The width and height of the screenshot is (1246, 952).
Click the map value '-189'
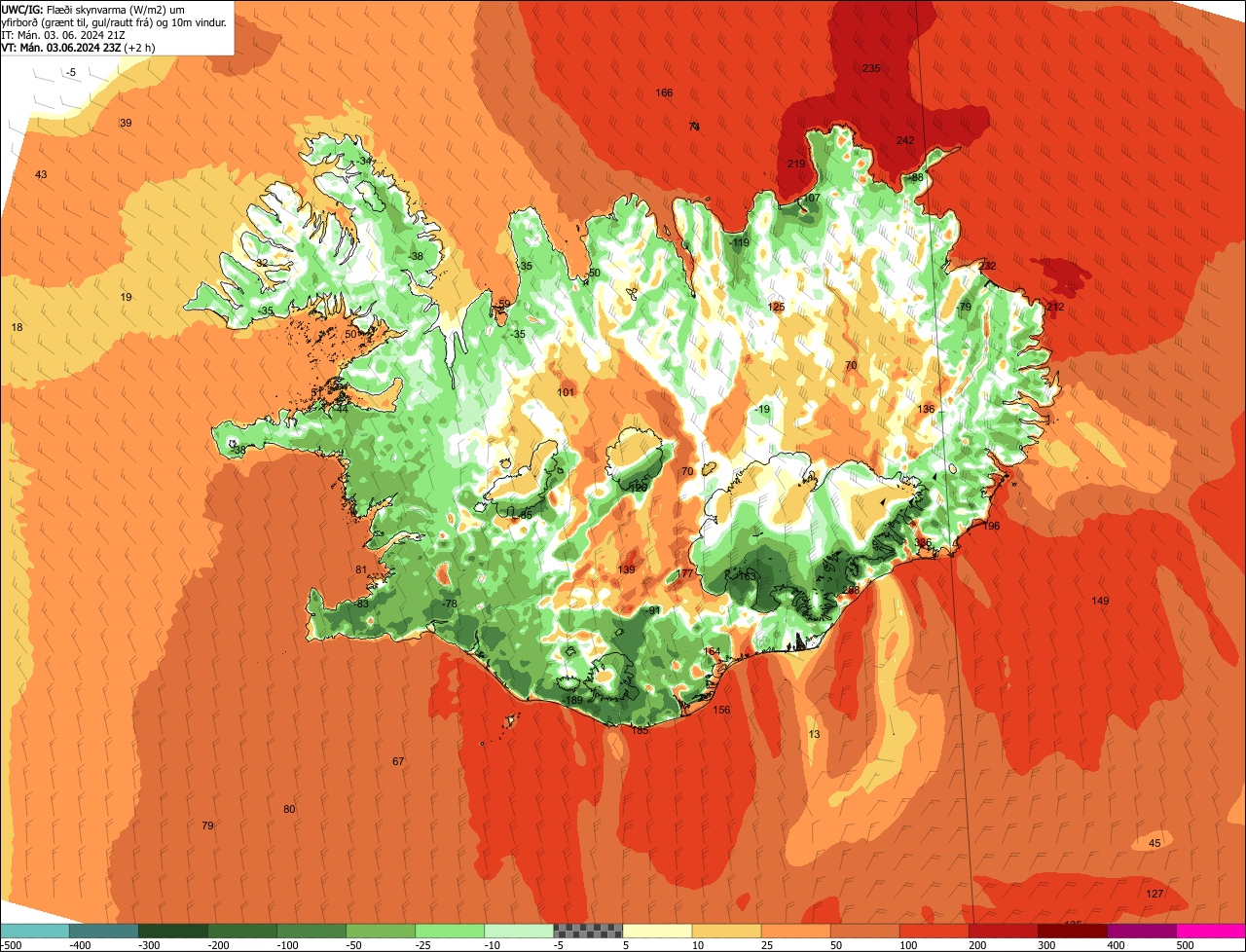pyautogui.click(x=572, y=700)
